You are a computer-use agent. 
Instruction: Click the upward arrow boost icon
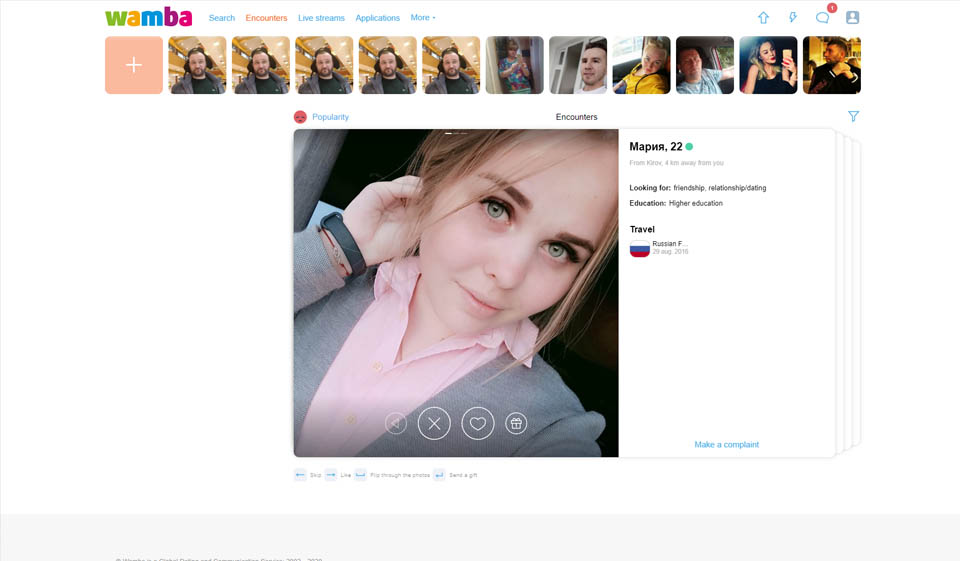763,18
